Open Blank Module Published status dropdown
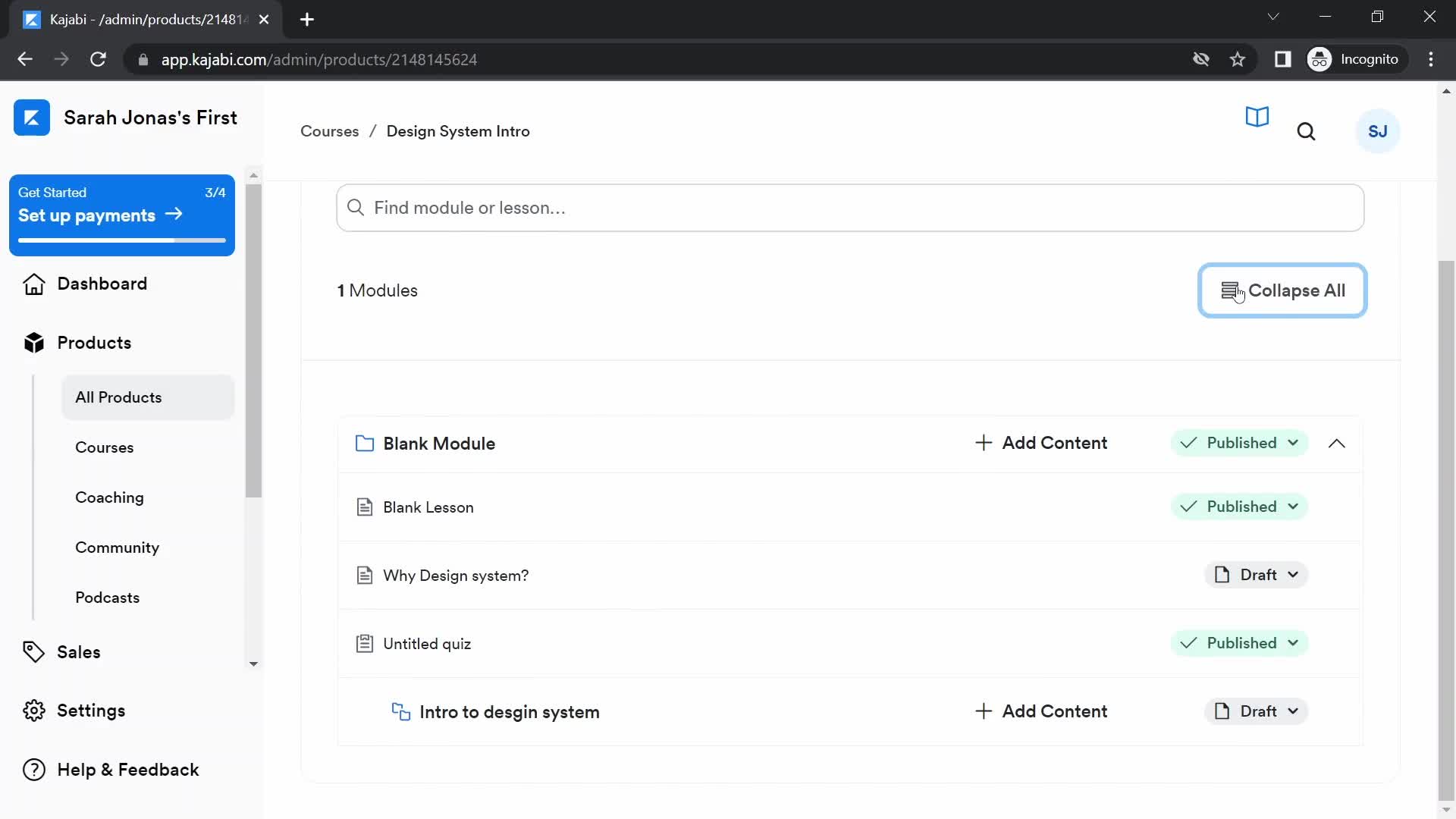1456x819 pixels. tap(1239, 443)
